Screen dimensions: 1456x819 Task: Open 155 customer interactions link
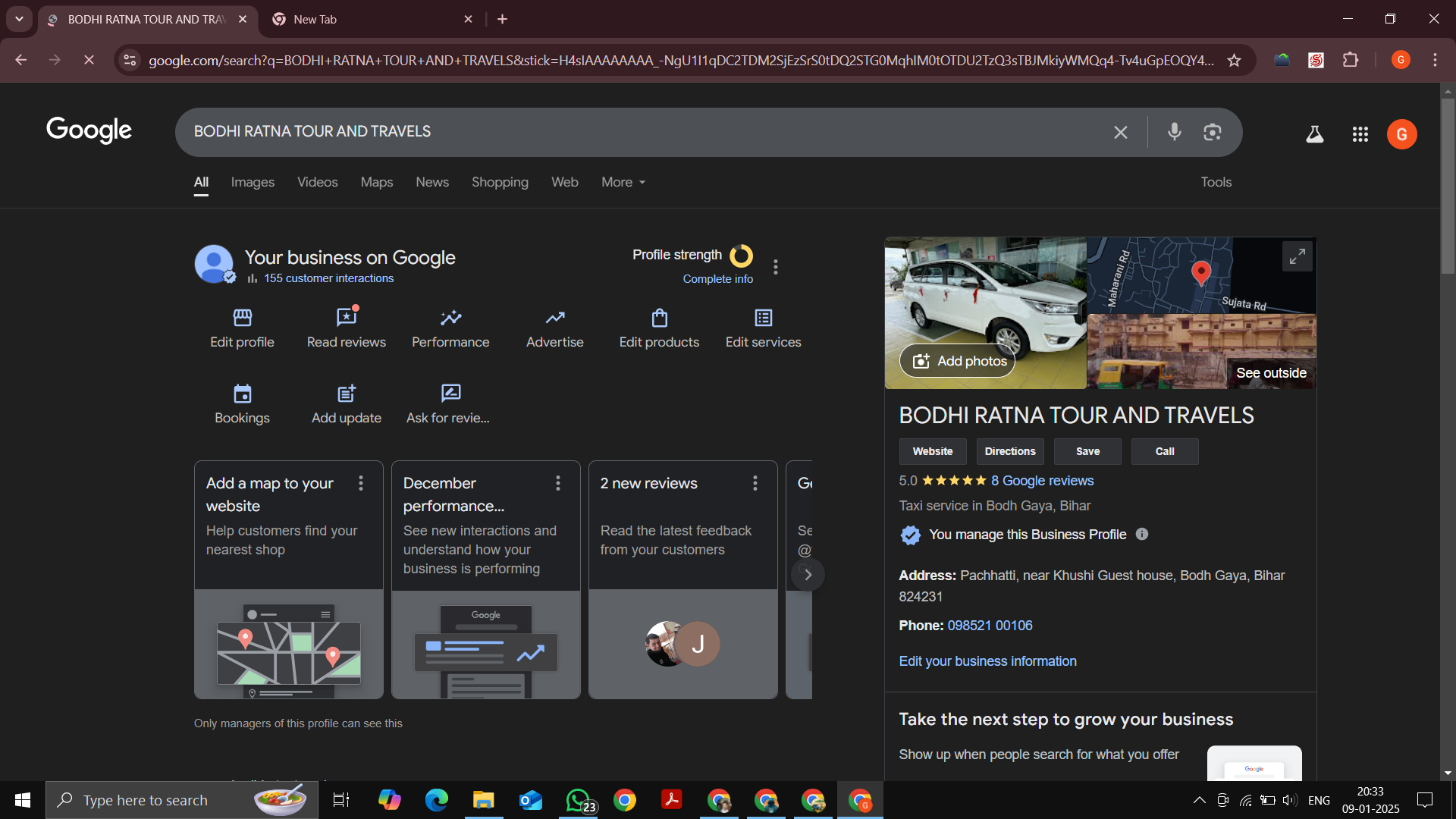click(x=328, y=279)
